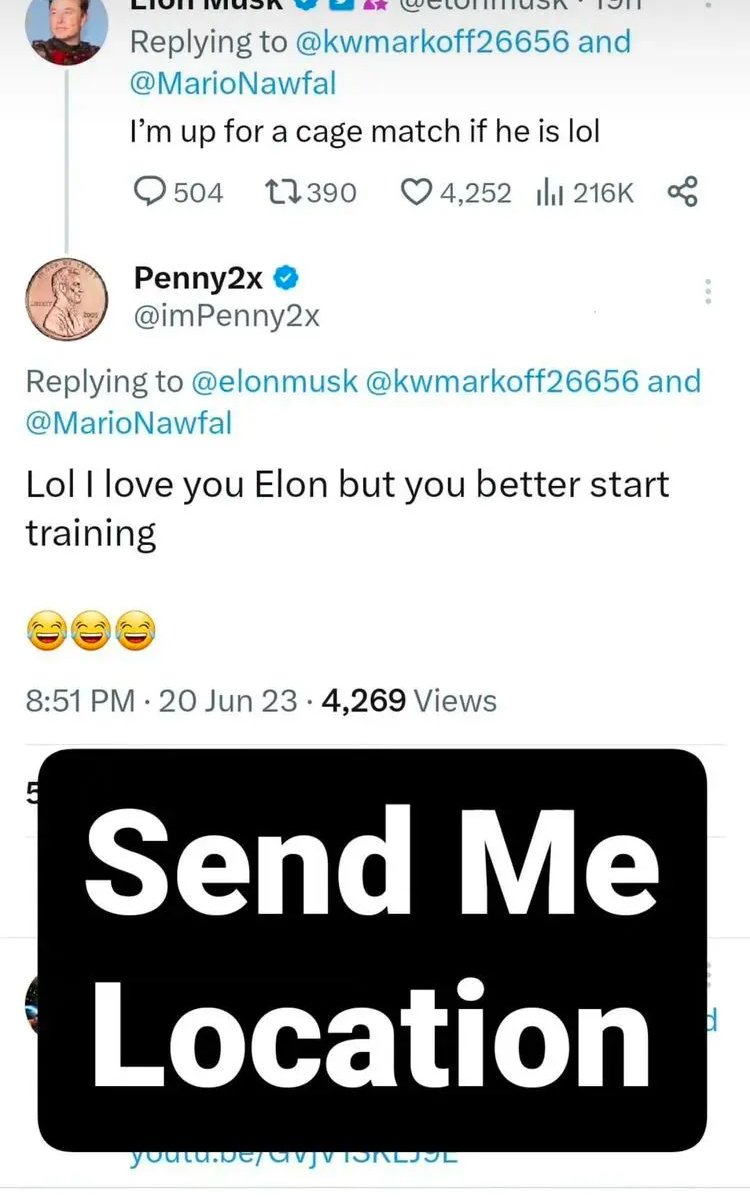Image resolution: width=750 pixels, height=1197 pixels.
Task: Click Penny2x's blue verified badge
Action: 286,278
